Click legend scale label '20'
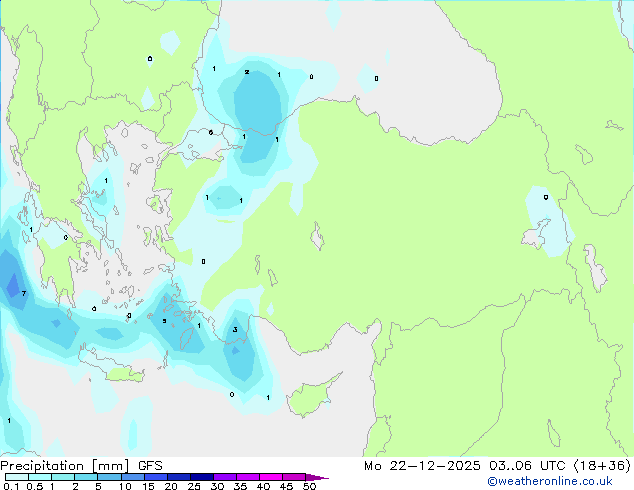634x490 pixels. tap(171, 486)
